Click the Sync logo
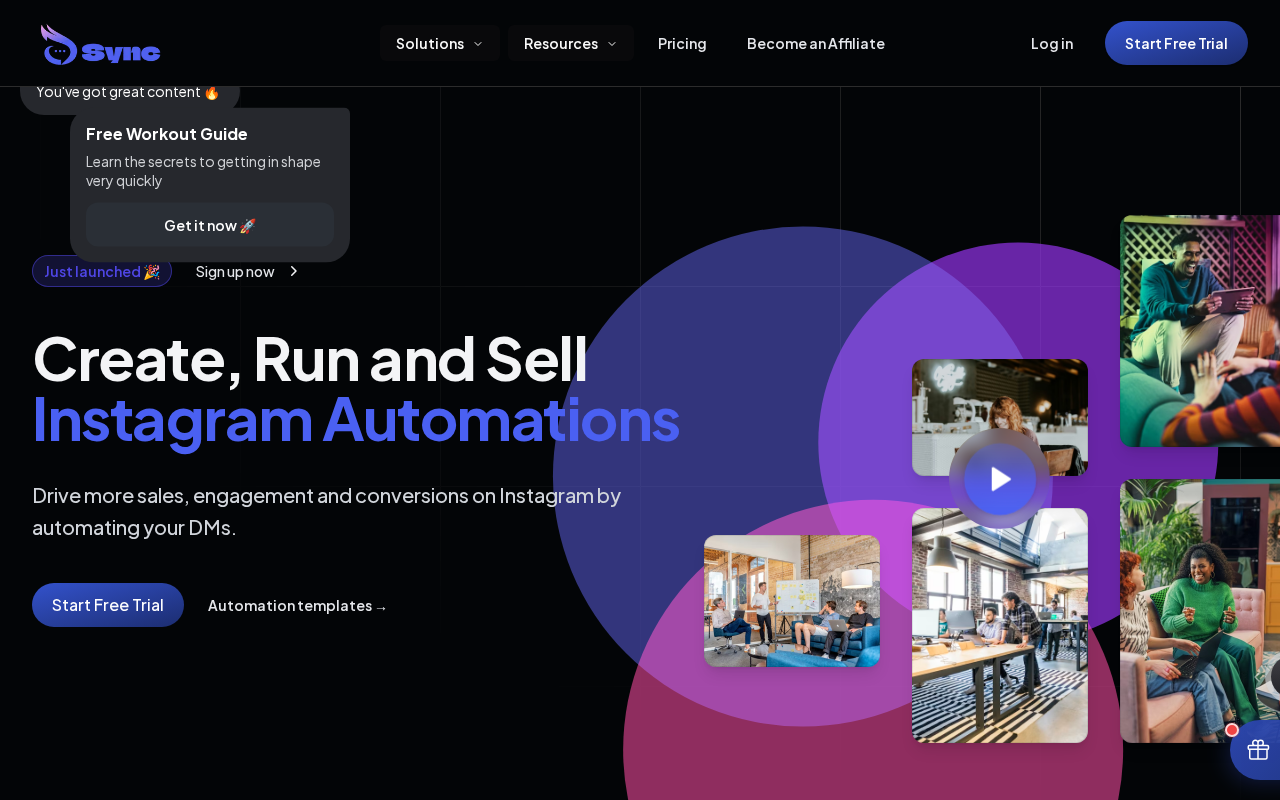The width and height of the screenshot is (1280, 800). click(100, 44)
